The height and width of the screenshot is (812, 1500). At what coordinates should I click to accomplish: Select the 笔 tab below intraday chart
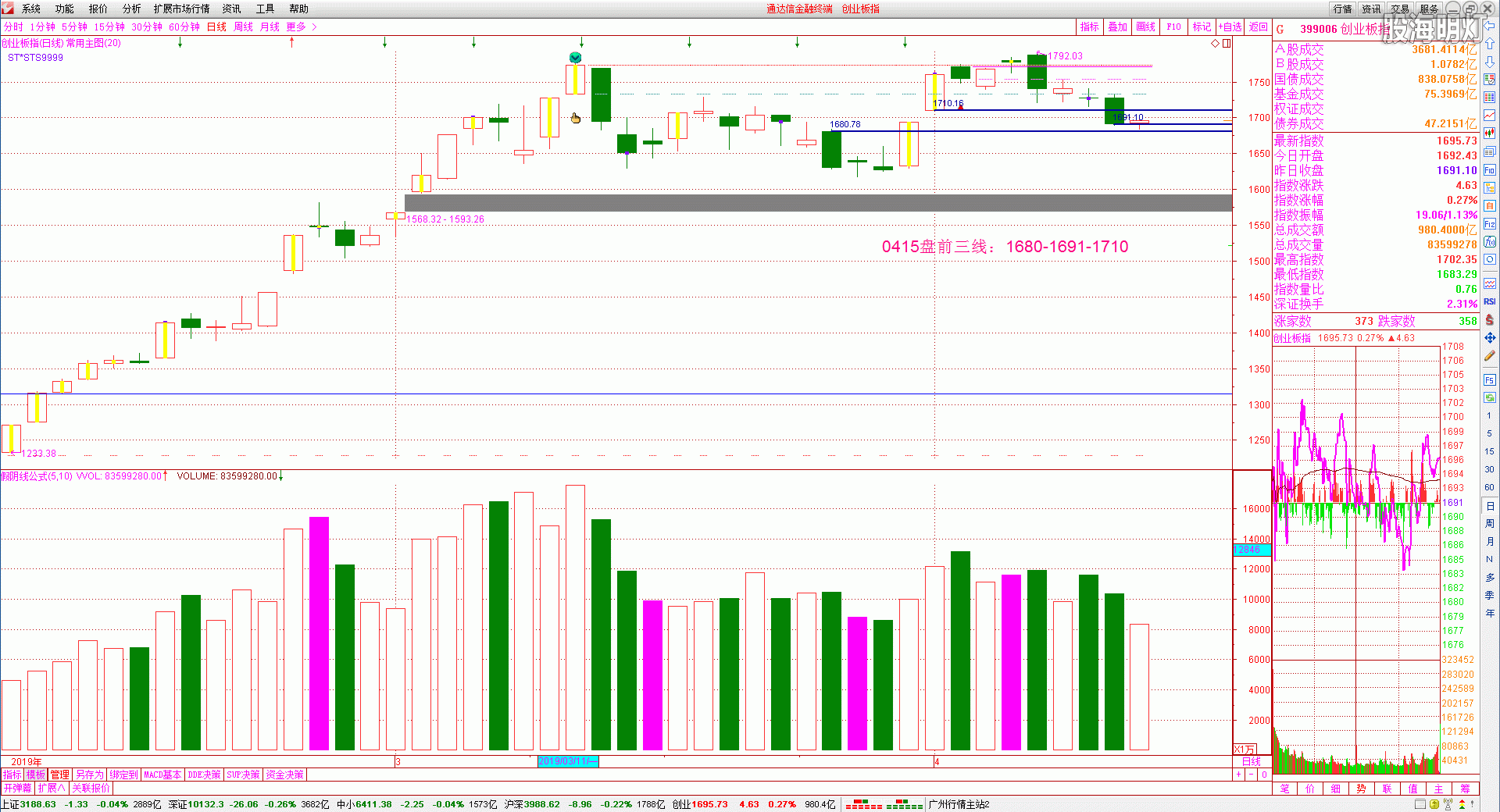[x=1285, y=789]
